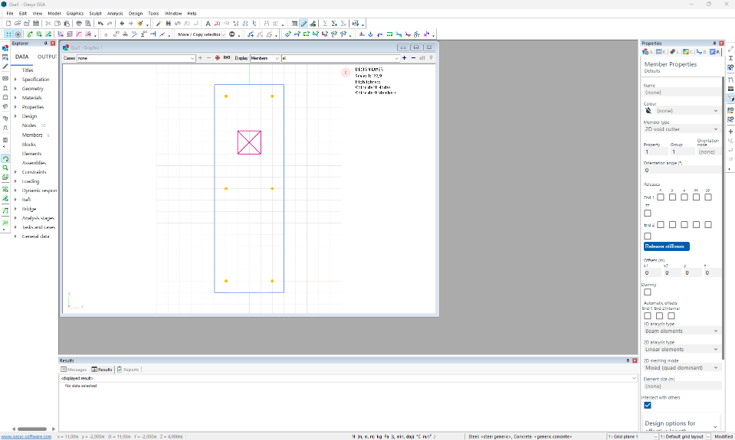Open the Sculpt menu
This screenshot has height=440, width=735.
click(x=95, y=13)
